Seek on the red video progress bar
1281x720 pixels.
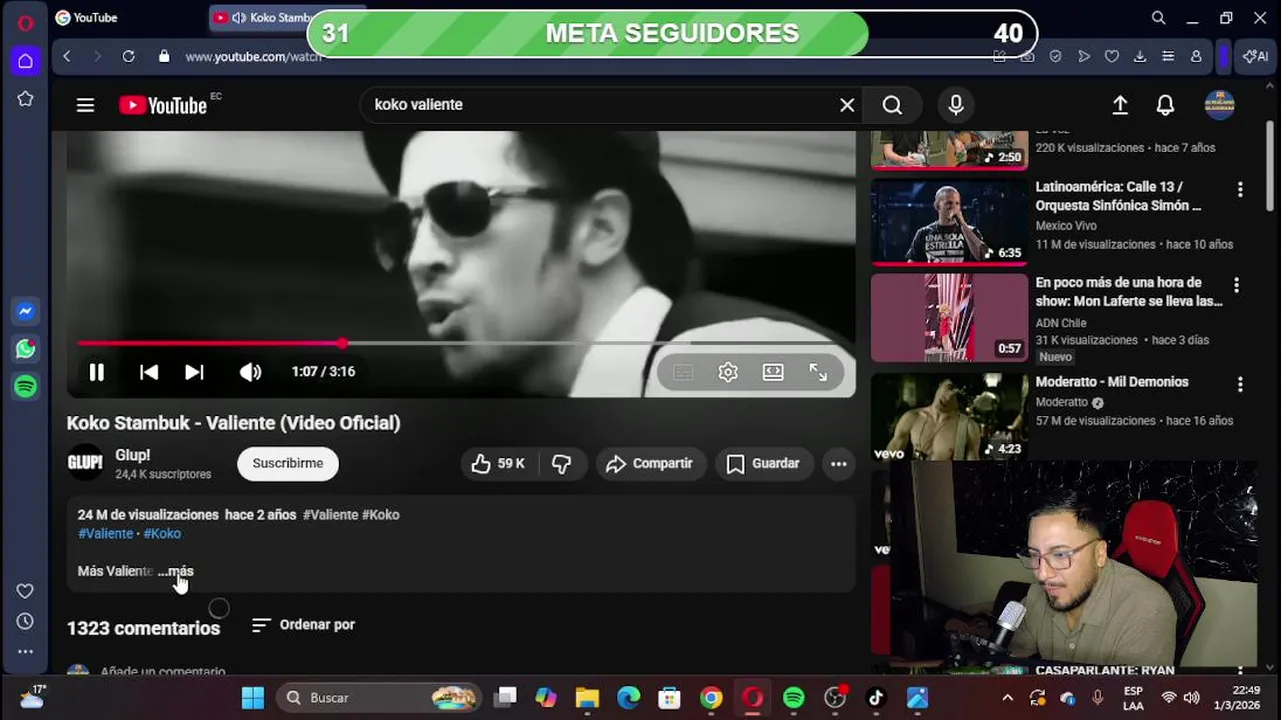[460, 343]
